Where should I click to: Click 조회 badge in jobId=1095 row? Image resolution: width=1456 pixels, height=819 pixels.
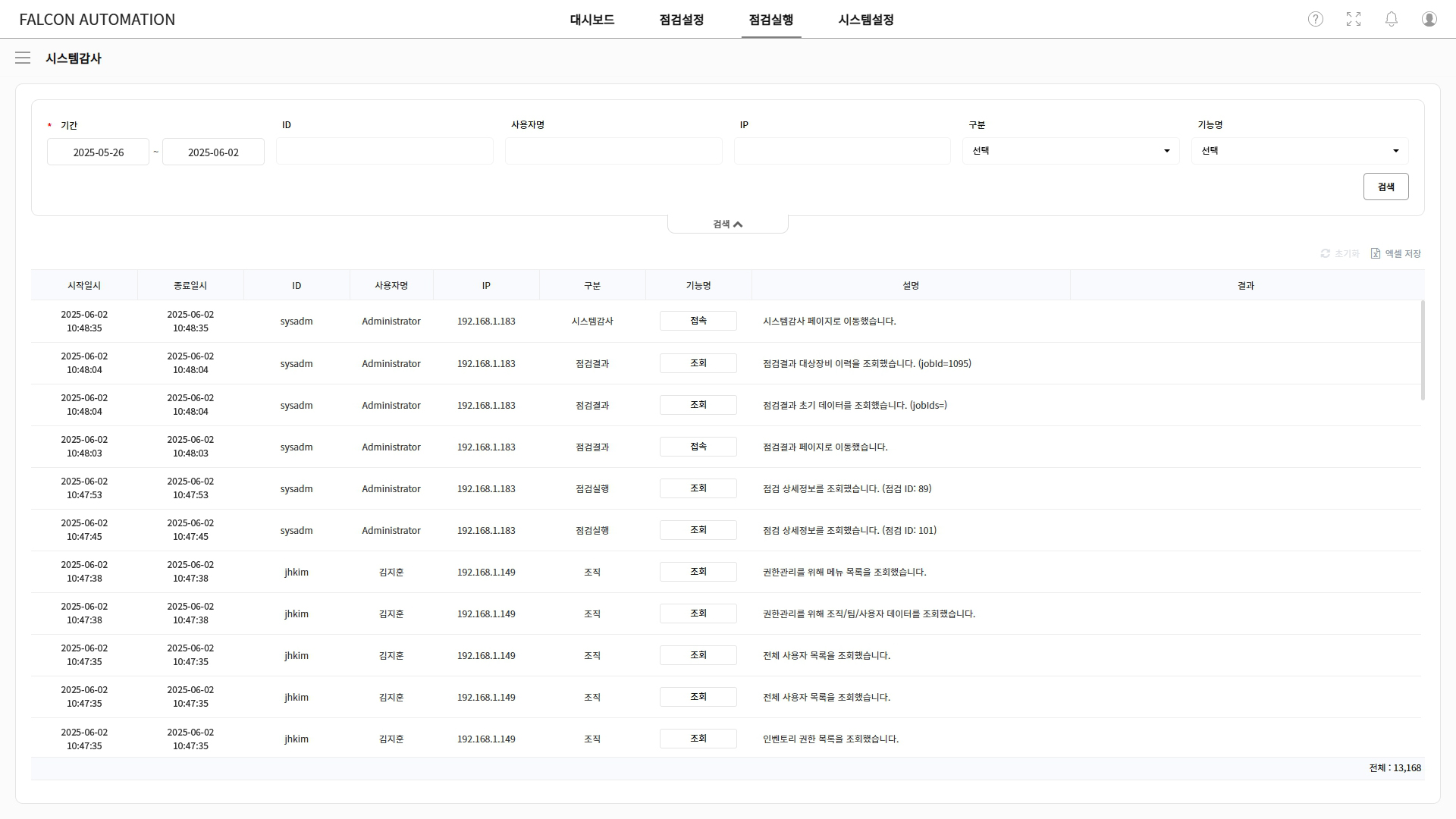(x=698, y=363)
